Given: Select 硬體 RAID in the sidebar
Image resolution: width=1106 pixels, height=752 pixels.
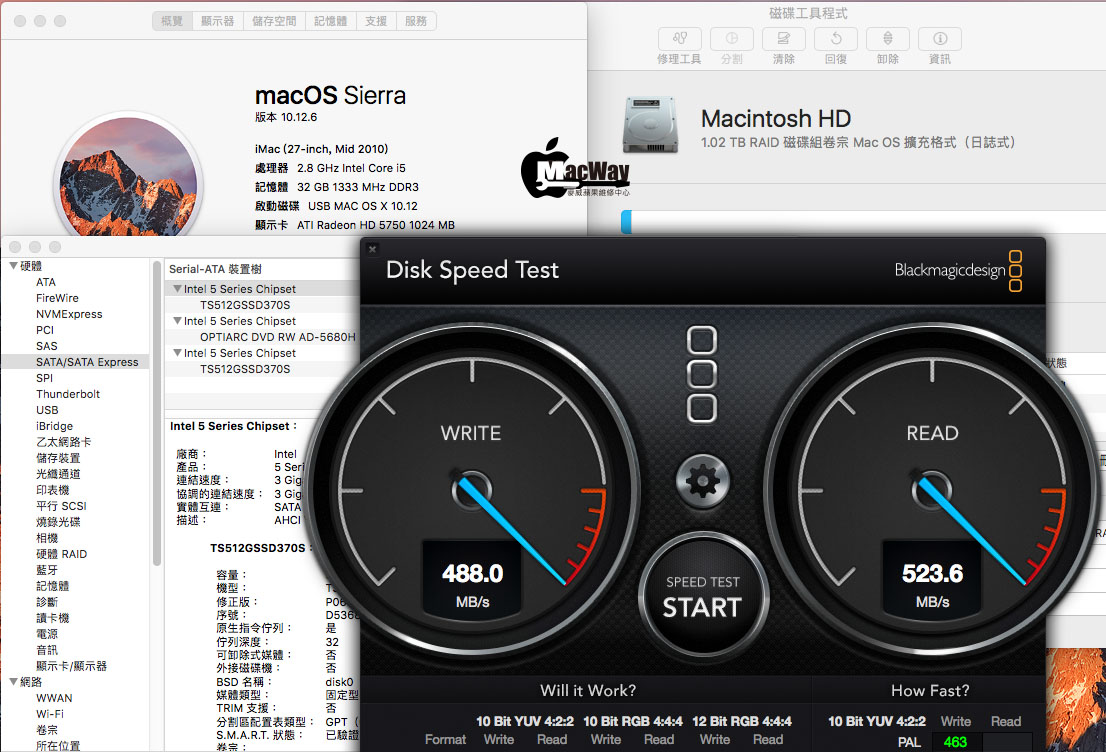Looking at the screenshot, I should coord(61,554).
